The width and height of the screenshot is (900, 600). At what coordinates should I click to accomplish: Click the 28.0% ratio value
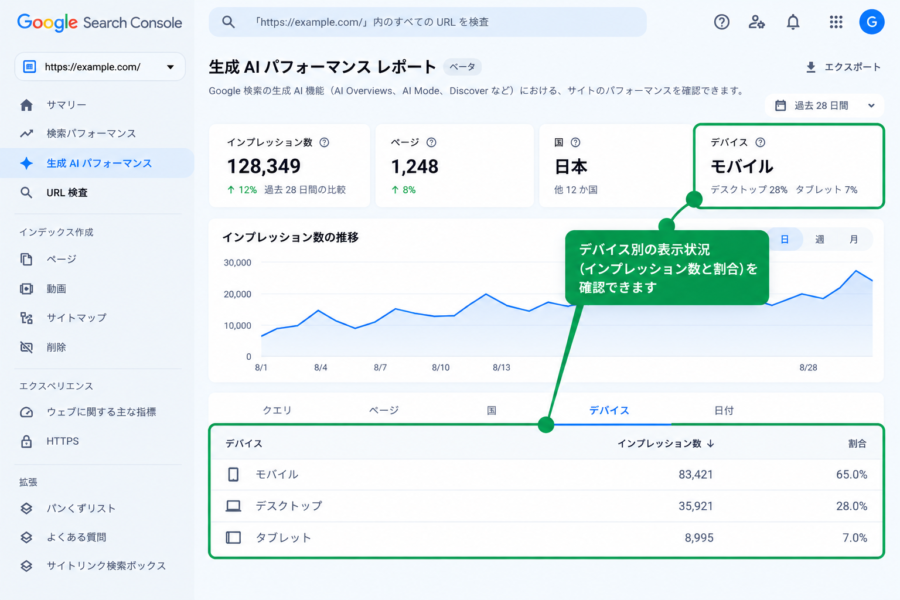[851, 506]
